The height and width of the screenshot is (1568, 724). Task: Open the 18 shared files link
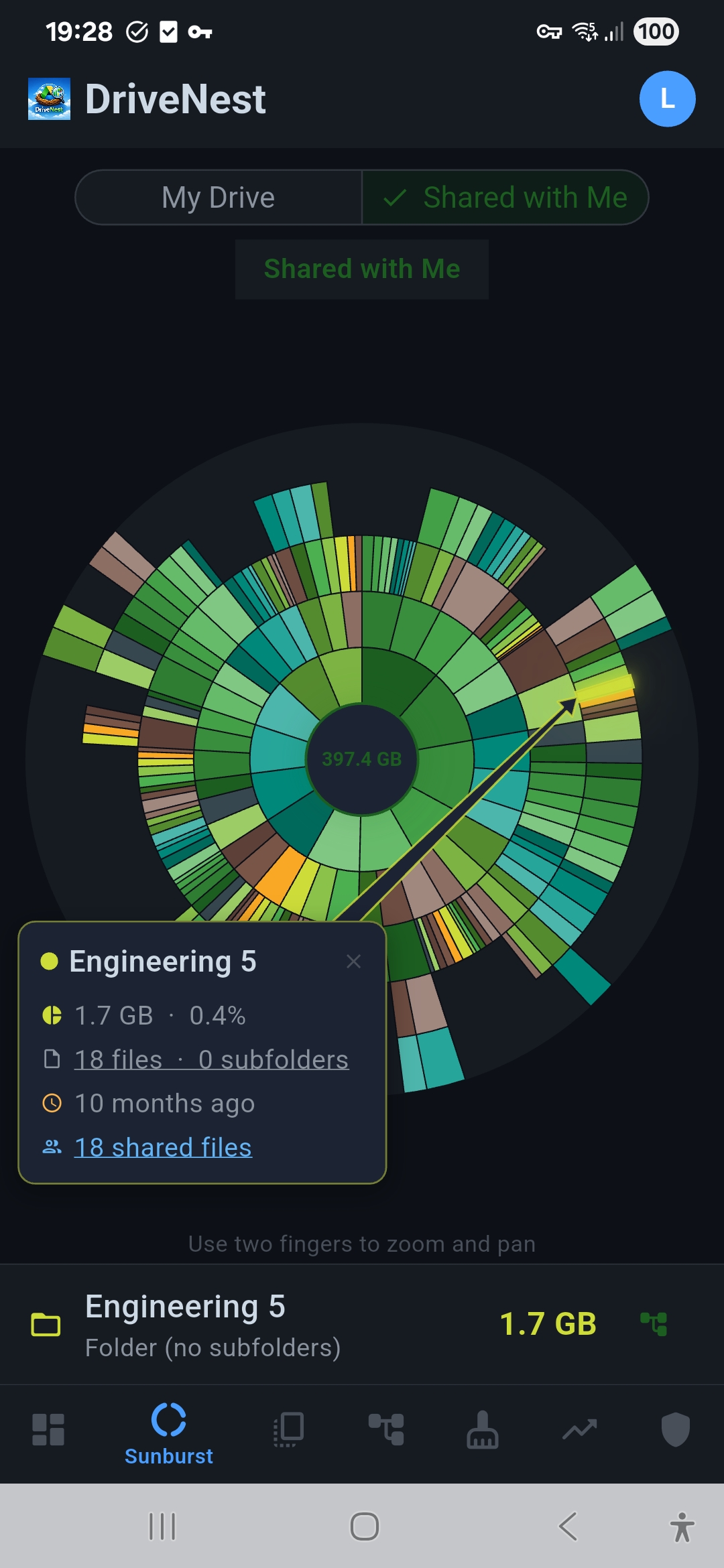point(163,1147)
